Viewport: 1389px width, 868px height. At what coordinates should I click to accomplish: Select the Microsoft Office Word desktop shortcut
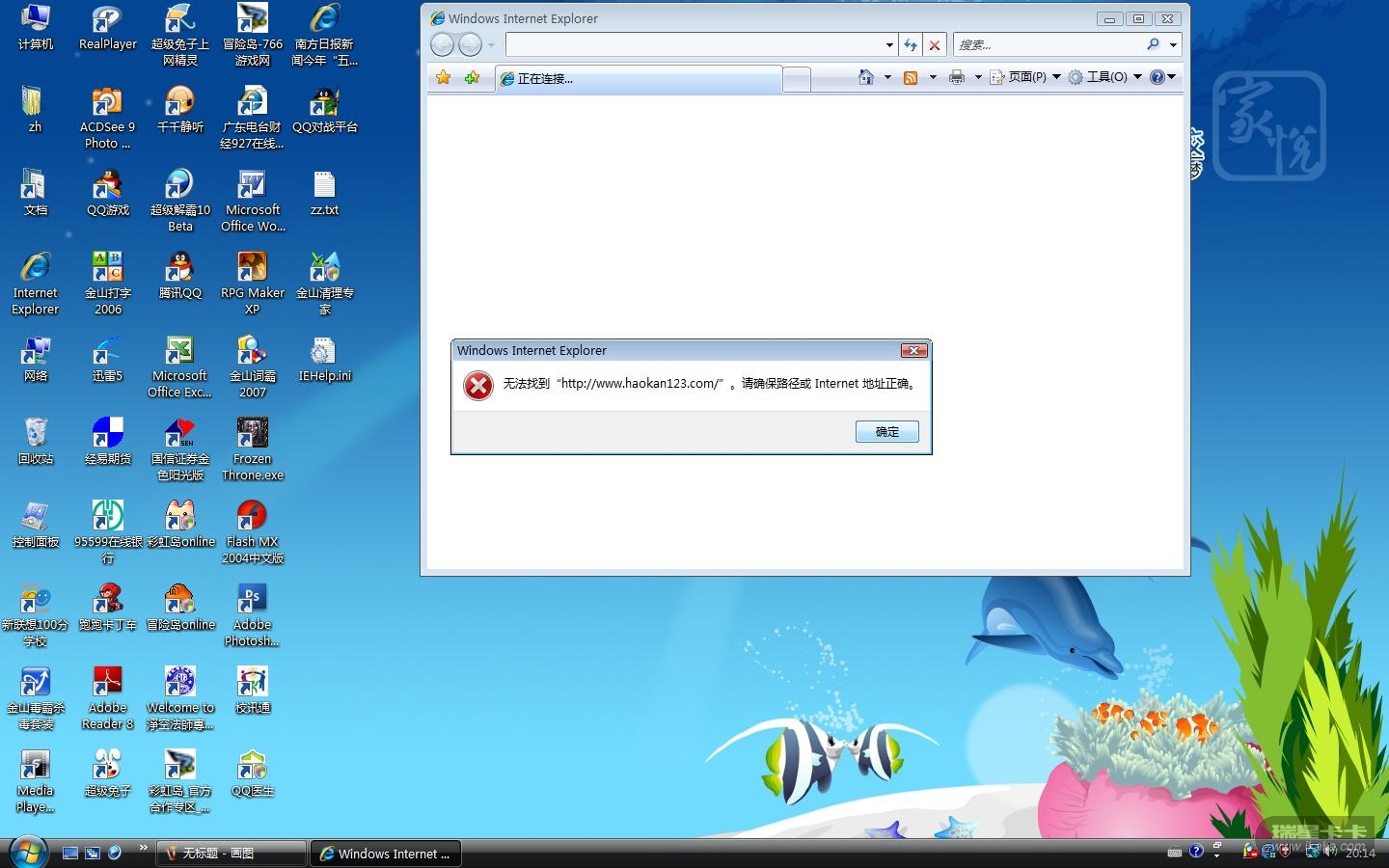(253, 201)
